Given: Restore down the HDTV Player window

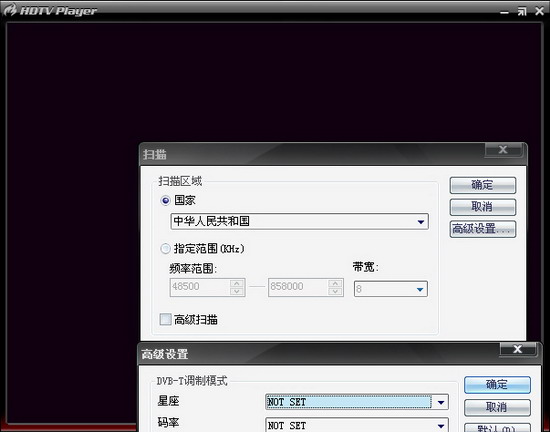Looking at the screenshot, I should coord(522,12).
